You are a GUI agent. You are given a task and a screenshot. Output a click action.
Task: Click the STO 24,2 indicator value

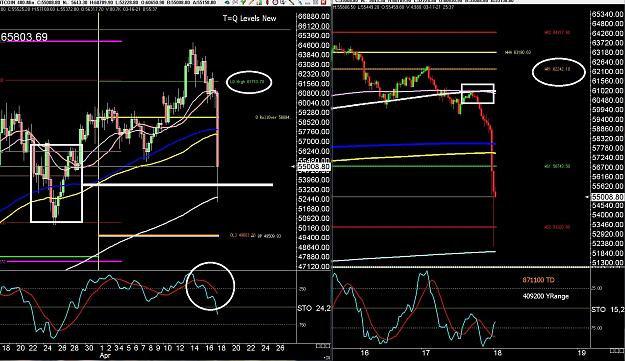point(314,308)
